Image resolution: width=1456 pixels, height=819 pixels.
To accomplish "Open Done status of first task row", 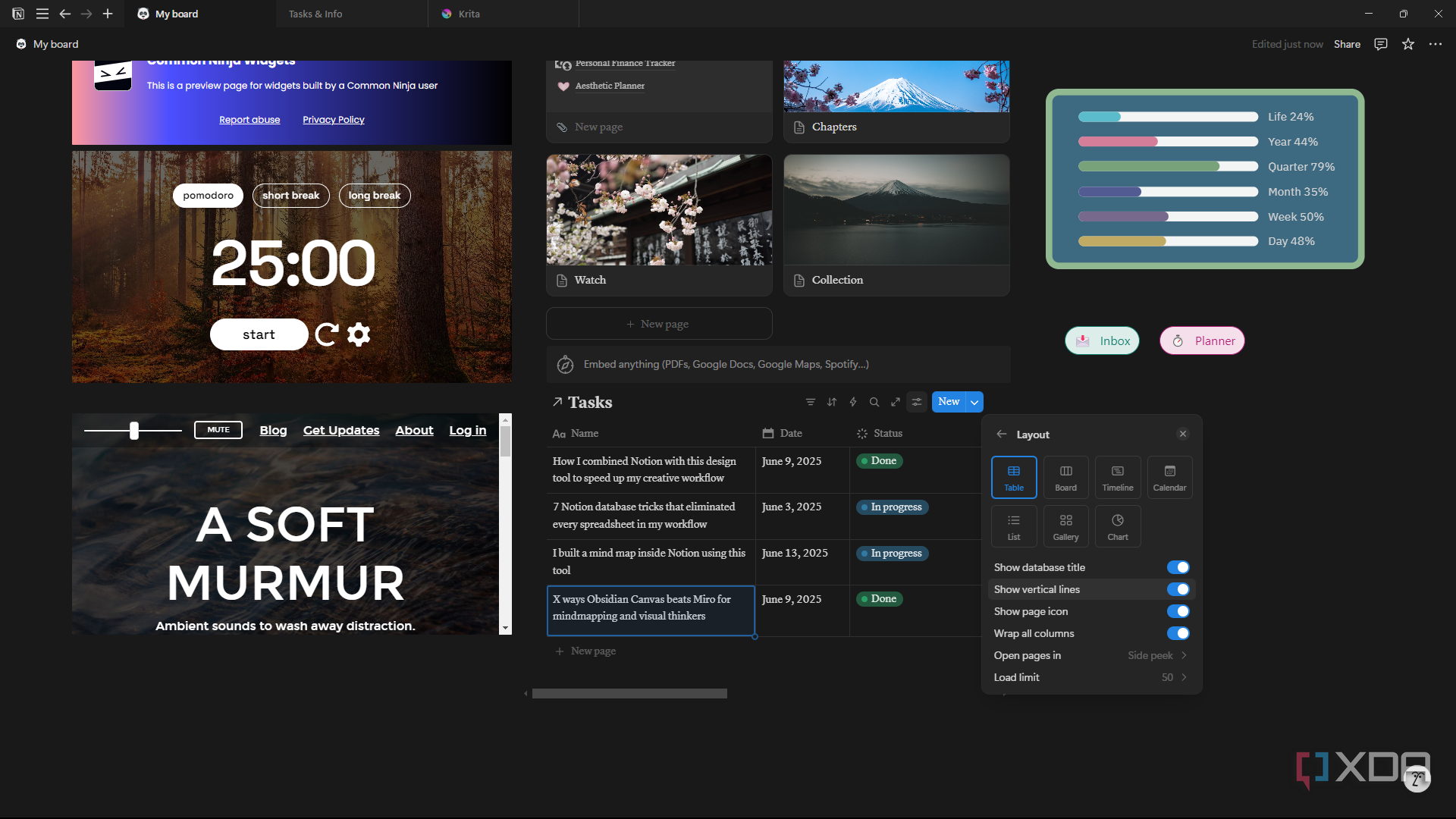I will pyautogui.click(x=880, y=460).
